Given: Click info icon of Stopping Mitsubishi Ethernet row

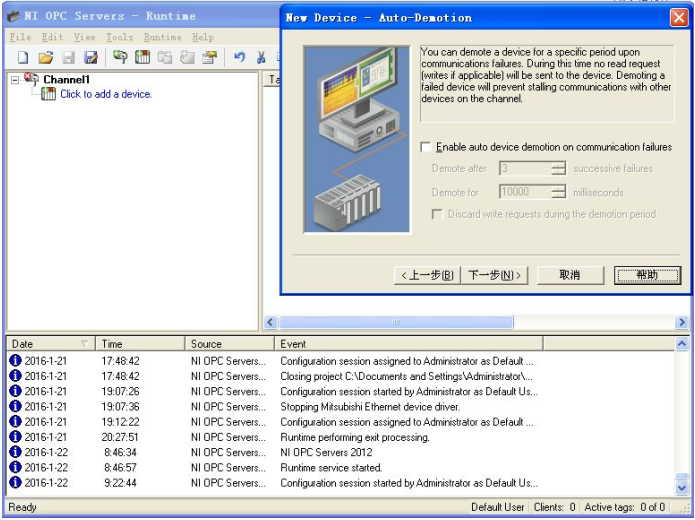Looking at the screenshot, I should click(15, 406).
